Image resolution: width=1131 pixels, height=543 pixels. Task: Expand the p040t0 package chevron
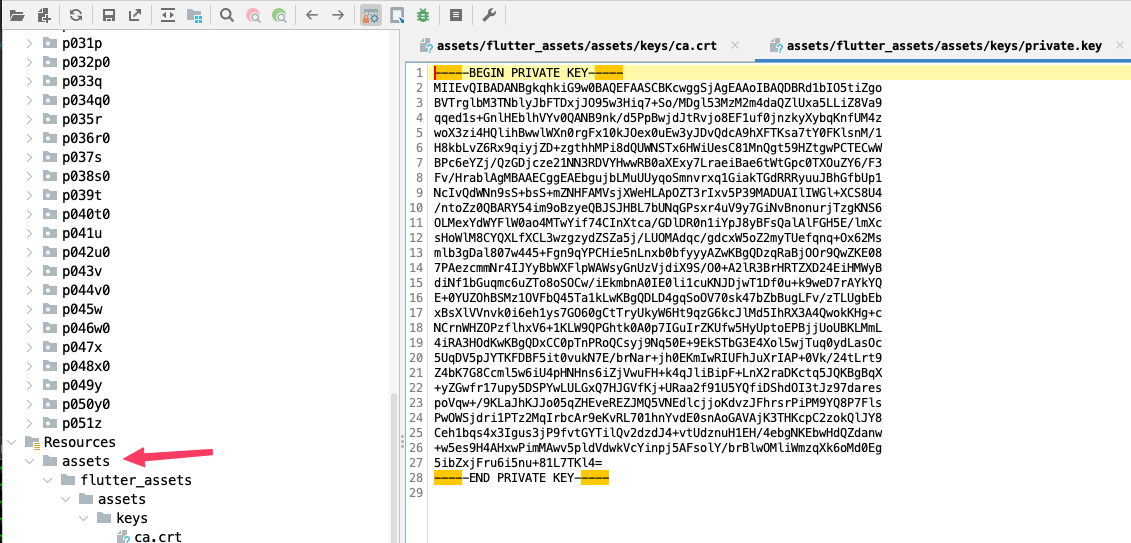tap(29, 214)
